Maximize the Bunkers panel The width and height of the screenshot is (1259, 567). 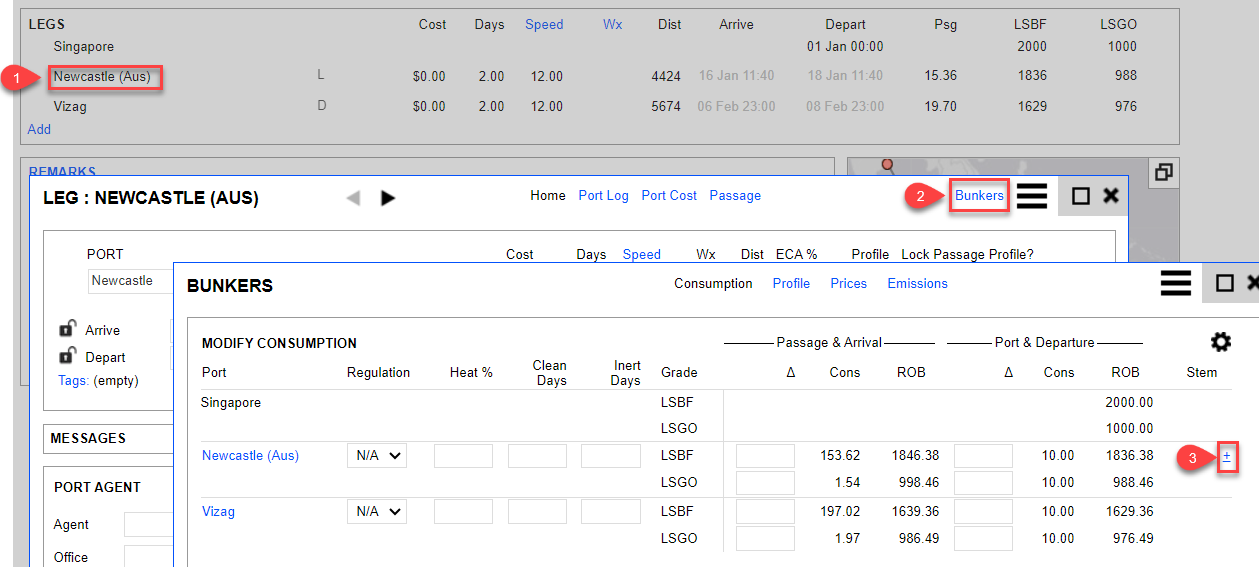pos(1224,284)
